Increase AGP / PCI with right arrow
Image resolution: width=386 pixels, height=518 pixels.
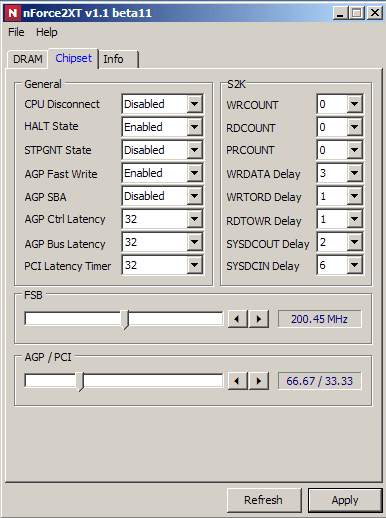coord(259,381)
